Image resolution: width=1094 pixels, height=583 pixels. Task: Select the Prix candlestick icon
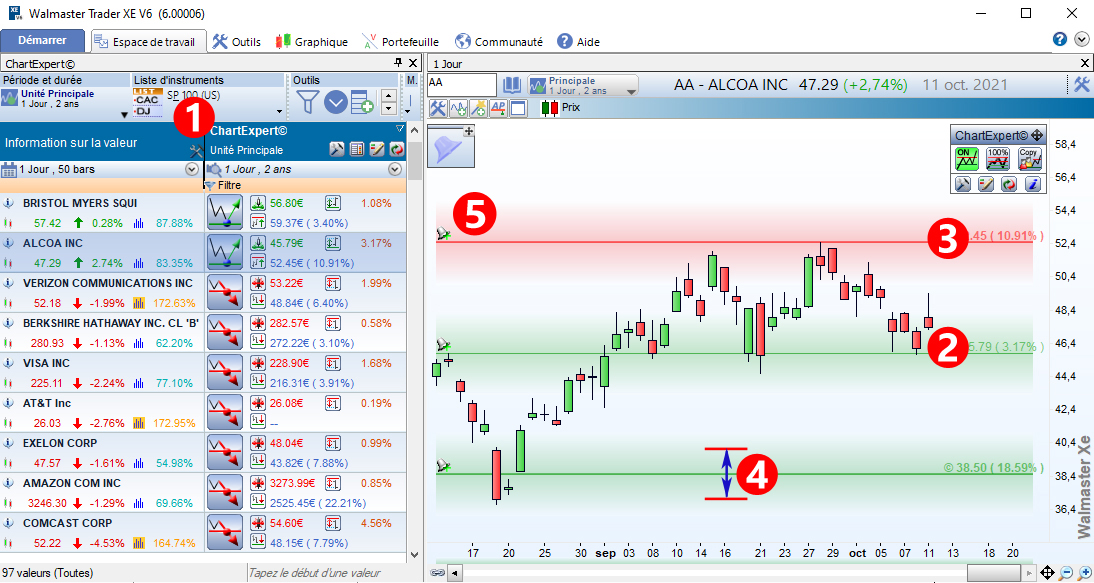[550, 108]
